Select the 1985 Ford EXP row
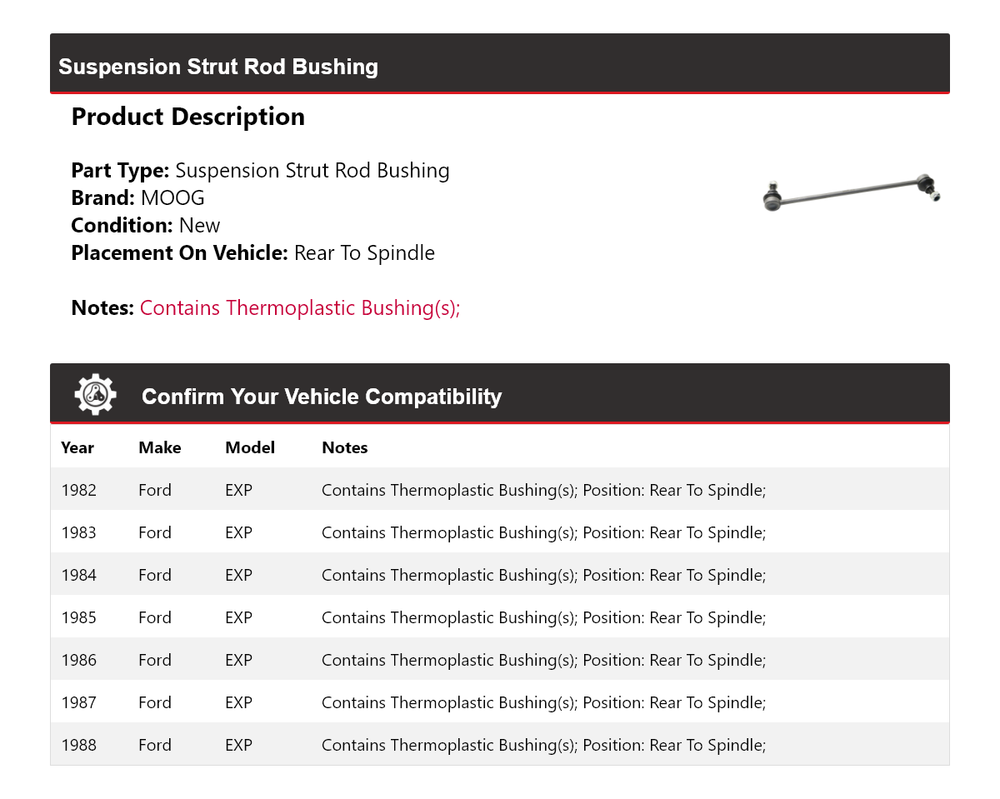 pyautogui.click(x=499, y=618)
